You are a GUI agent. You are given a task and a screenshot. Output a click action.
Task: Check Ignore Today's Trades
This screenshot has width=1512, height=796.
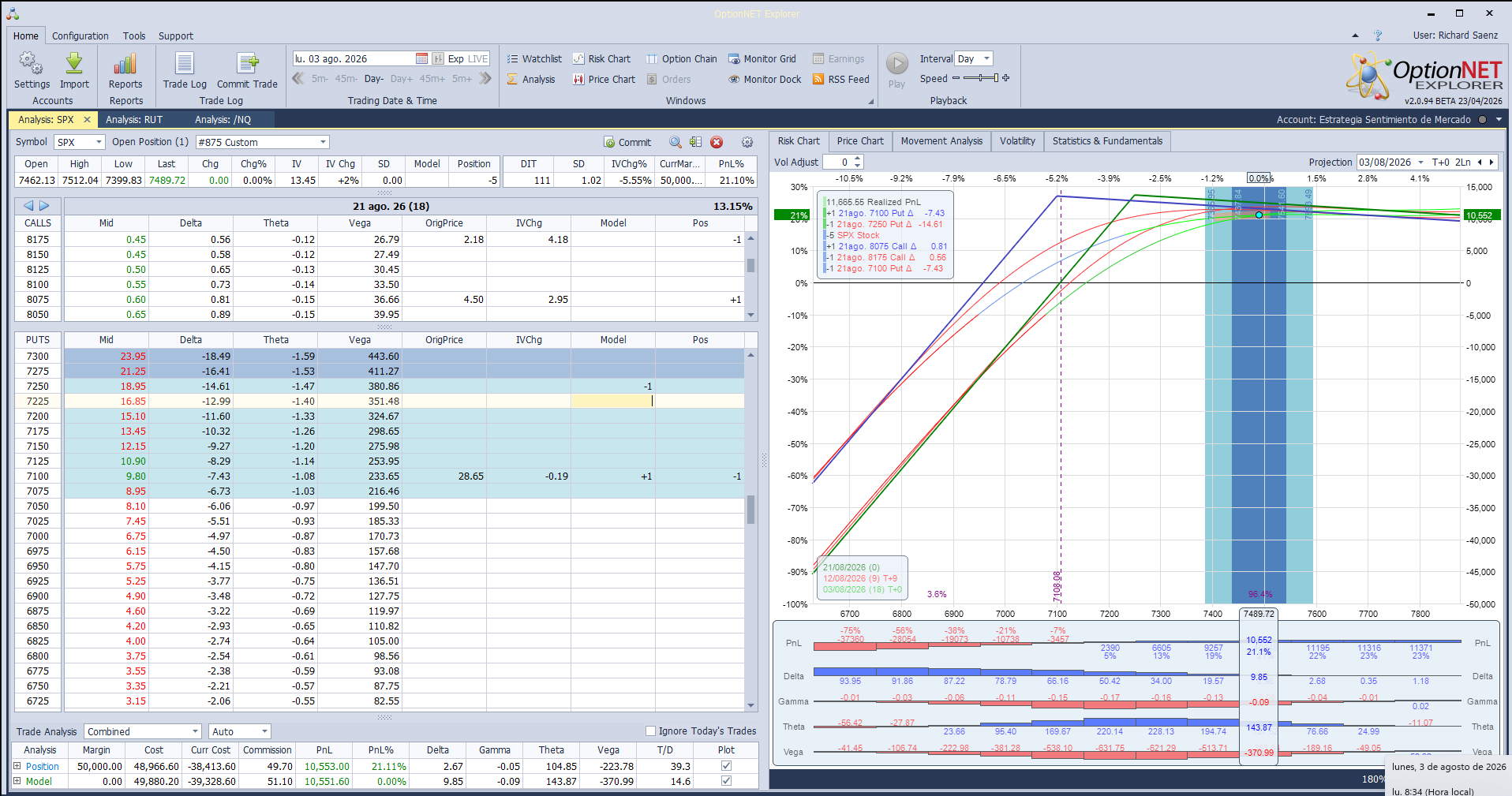point(651,731)
